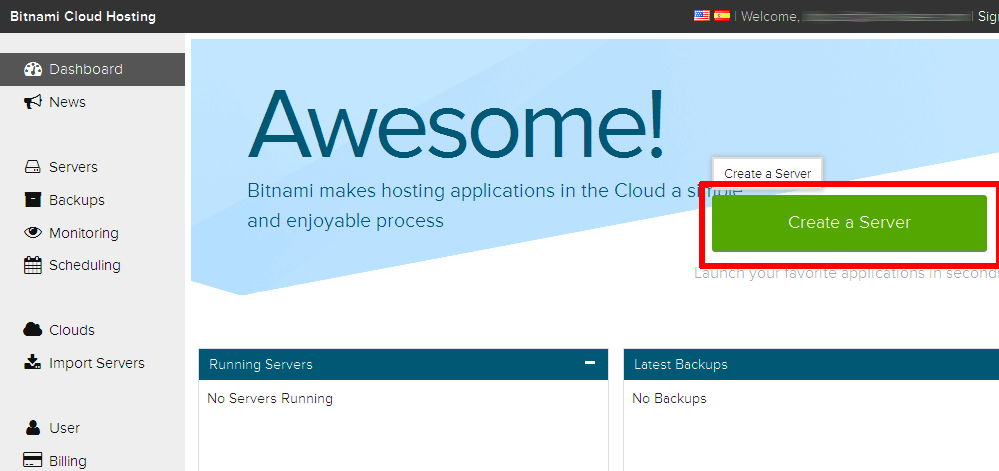Click the User person icon
The width and height of the screenshot is (999, 471).
pos(32,428)
